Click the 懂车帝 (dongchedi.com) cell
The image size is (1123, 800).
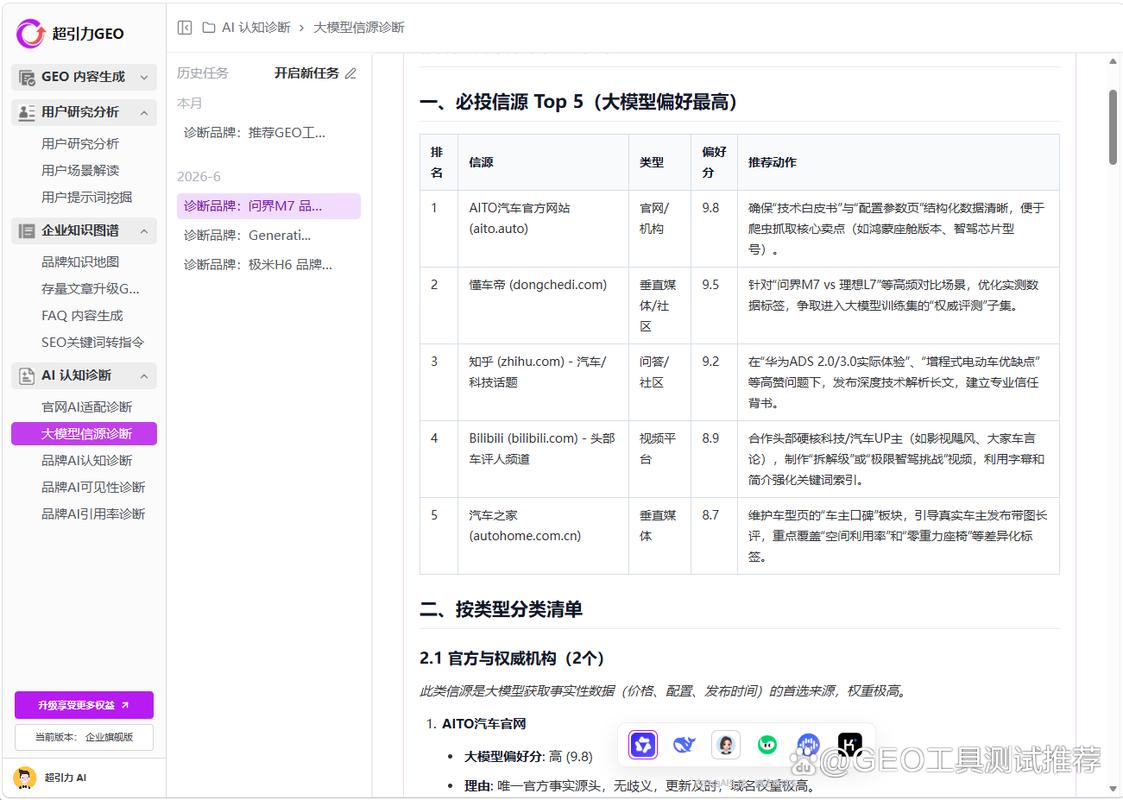[543, 306]
